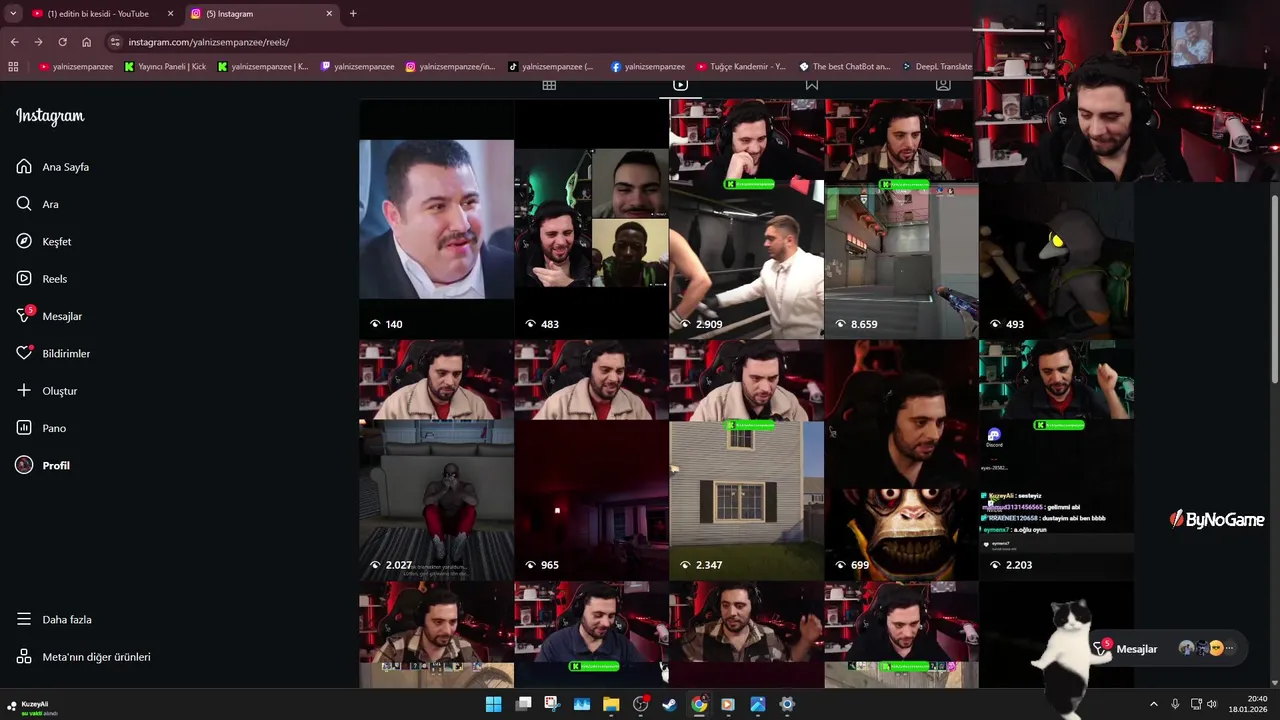This screenshot has height=720, width=1280.
Task: Open Steam from the taskbar
Action: [x=669, y=704]
